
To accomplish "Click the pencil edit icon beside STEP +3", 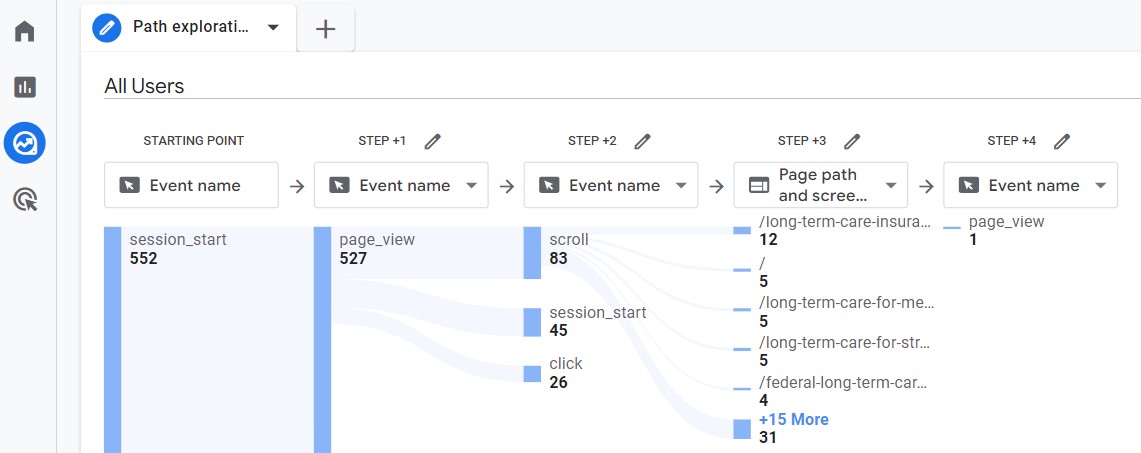I will coord(852,141).
